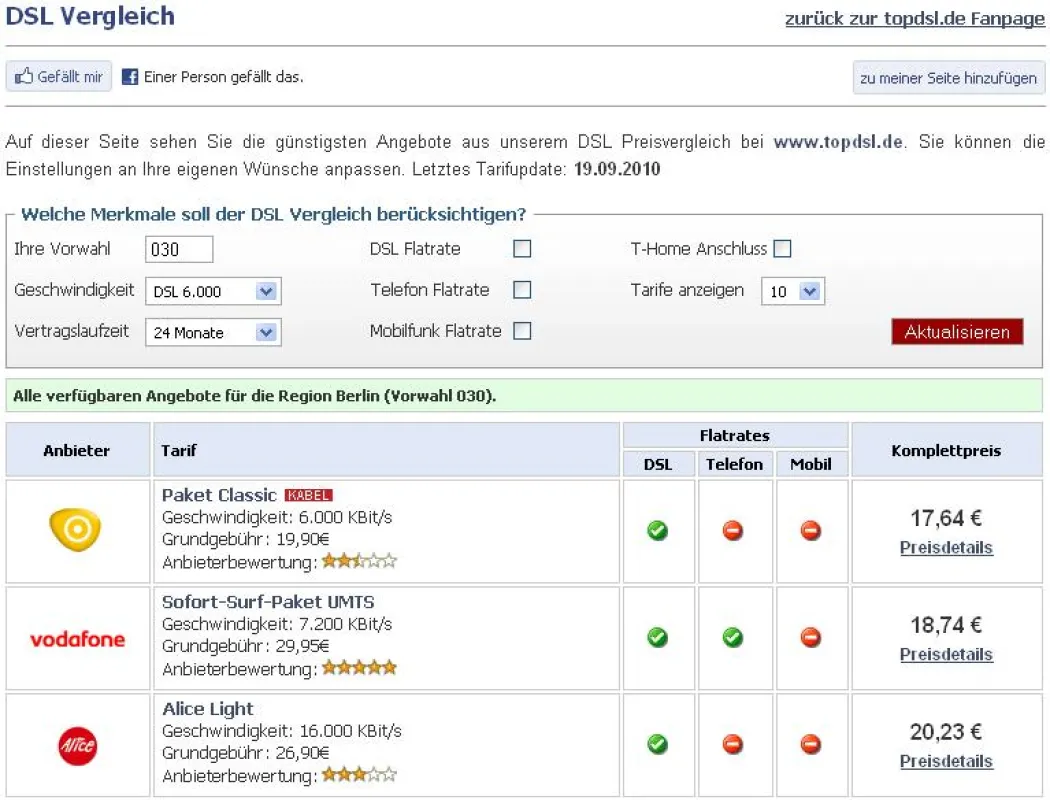Open the Sofort-Surf-Paket UMTS tariff title
The width and height of the screenshot is (1050, 800).
(268, 602)
